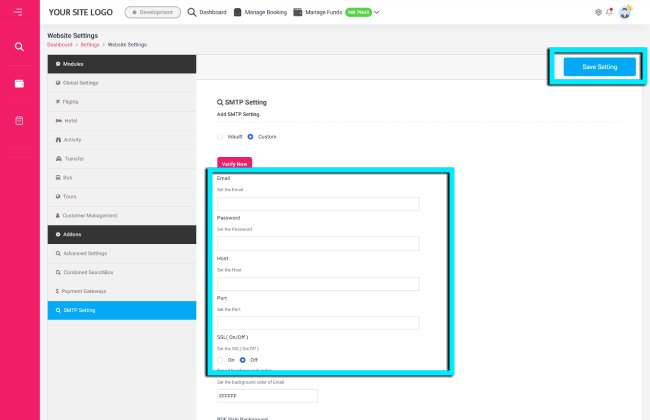Click the settings gear icon in header

coord(599,12)
